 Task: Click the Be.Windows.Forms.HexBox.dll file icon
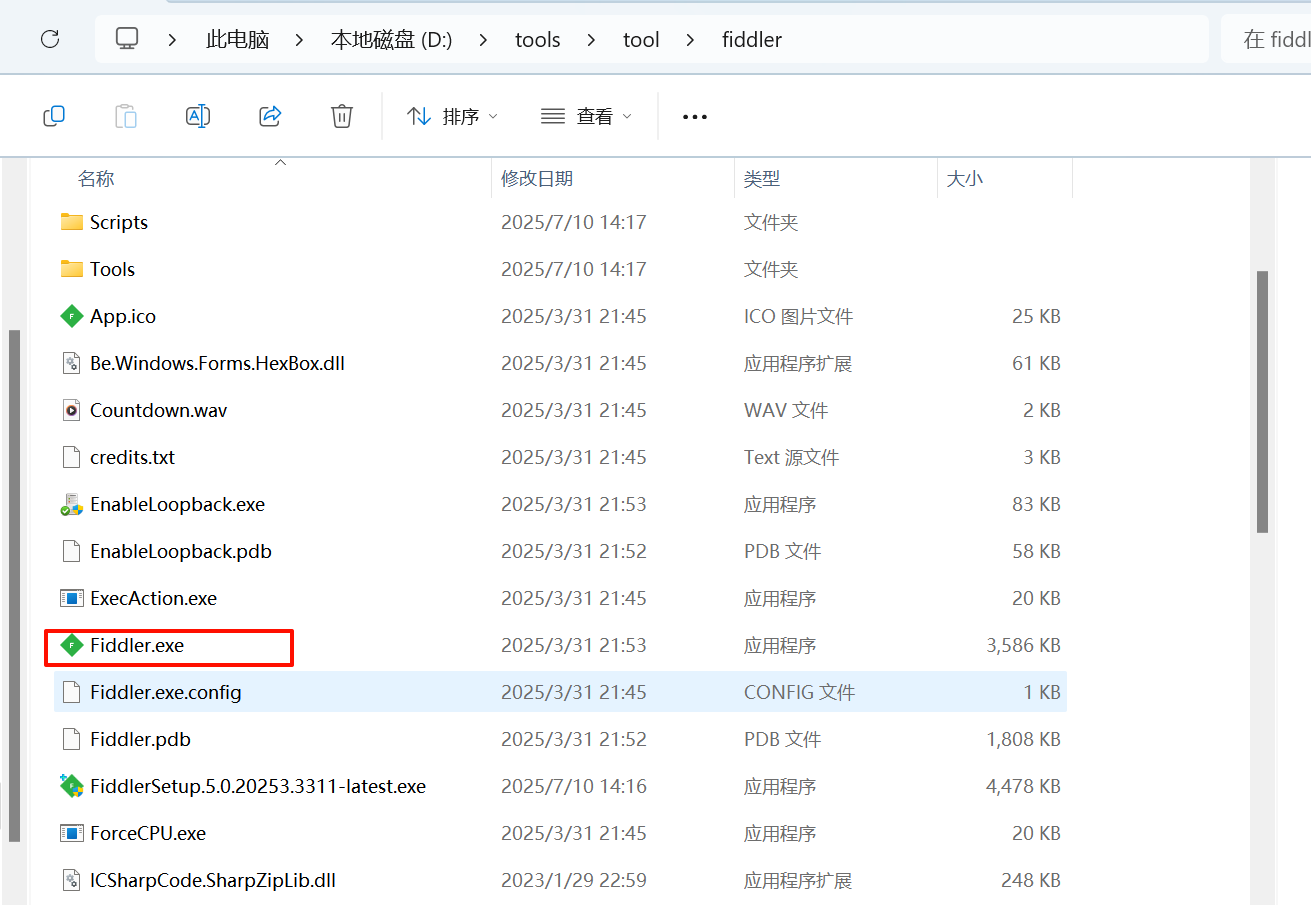71,363
